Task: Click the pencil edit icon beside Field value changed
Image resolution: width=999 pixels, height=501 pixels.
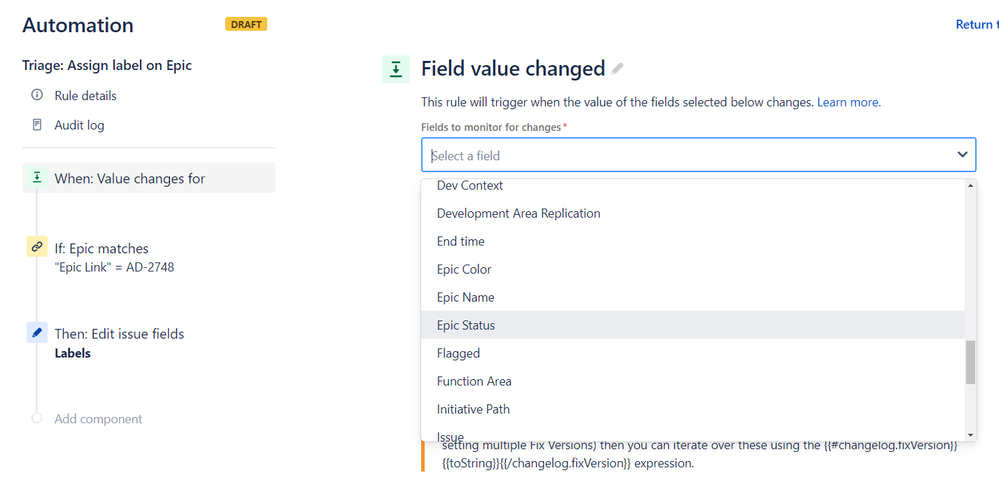Action: tap(617, 69)
